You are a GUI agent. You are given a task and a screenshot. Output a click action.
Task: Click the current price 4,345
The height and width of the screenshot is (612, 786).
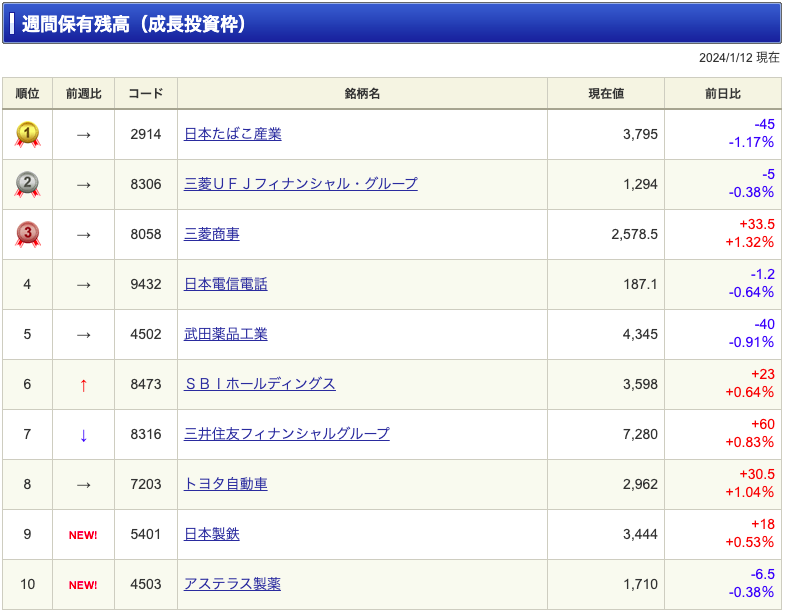[640, 334]
